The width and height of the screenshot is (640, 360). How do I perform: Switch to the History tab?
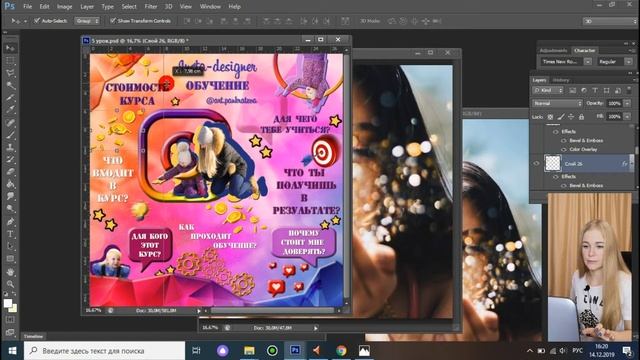pyautogui.click(x=560, y=80)
